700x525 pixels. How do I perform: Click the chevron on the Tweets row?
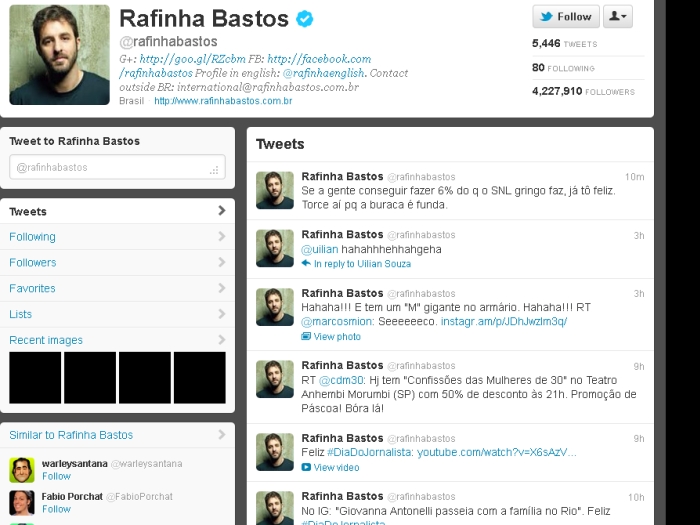click(x=221, y=211)
